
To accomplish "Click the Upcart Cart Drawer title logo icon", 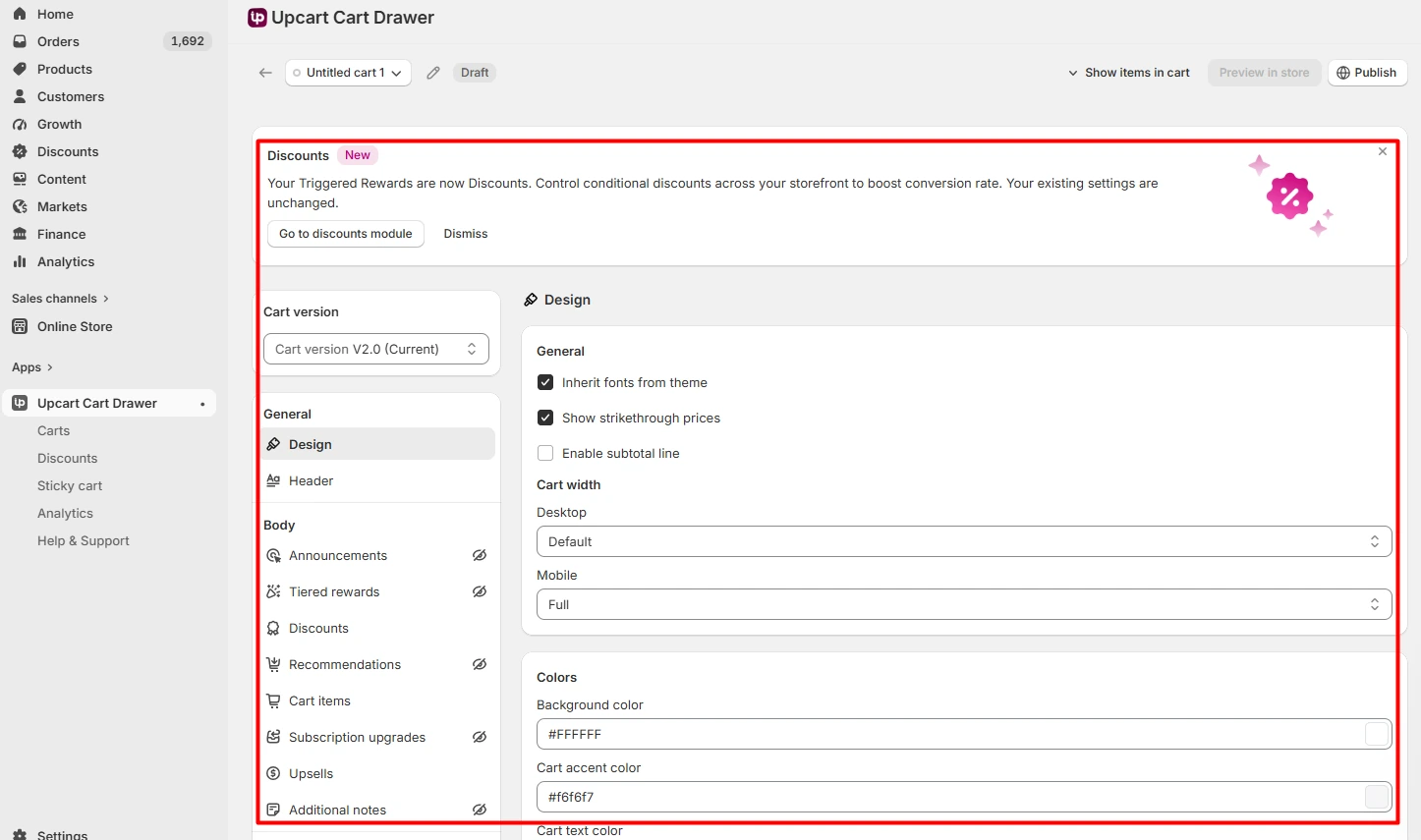I will click(x=257, y=18).
